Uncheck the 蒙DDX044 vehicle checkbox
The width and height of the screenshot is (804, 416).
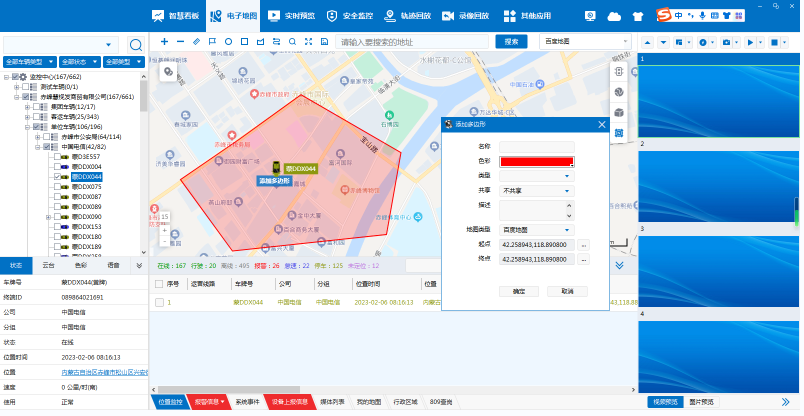[x=56, y=177]
